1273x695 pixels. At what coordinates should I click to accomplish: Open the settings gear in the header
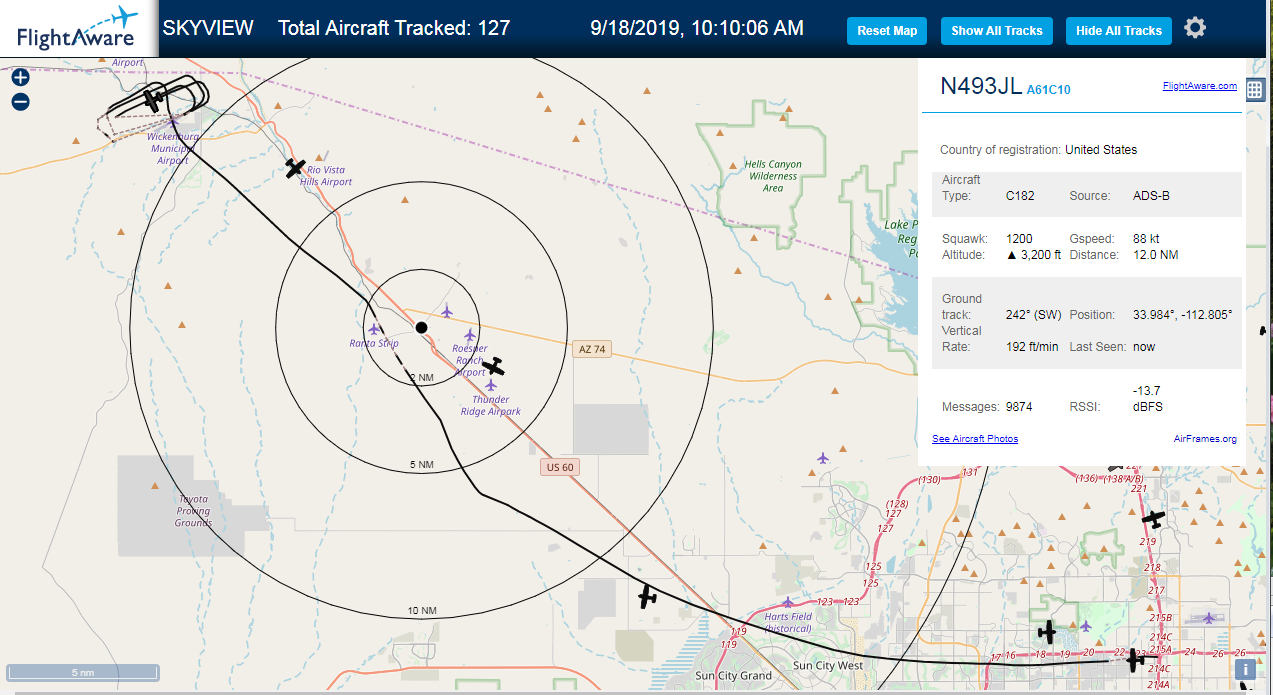point(1194,28)
